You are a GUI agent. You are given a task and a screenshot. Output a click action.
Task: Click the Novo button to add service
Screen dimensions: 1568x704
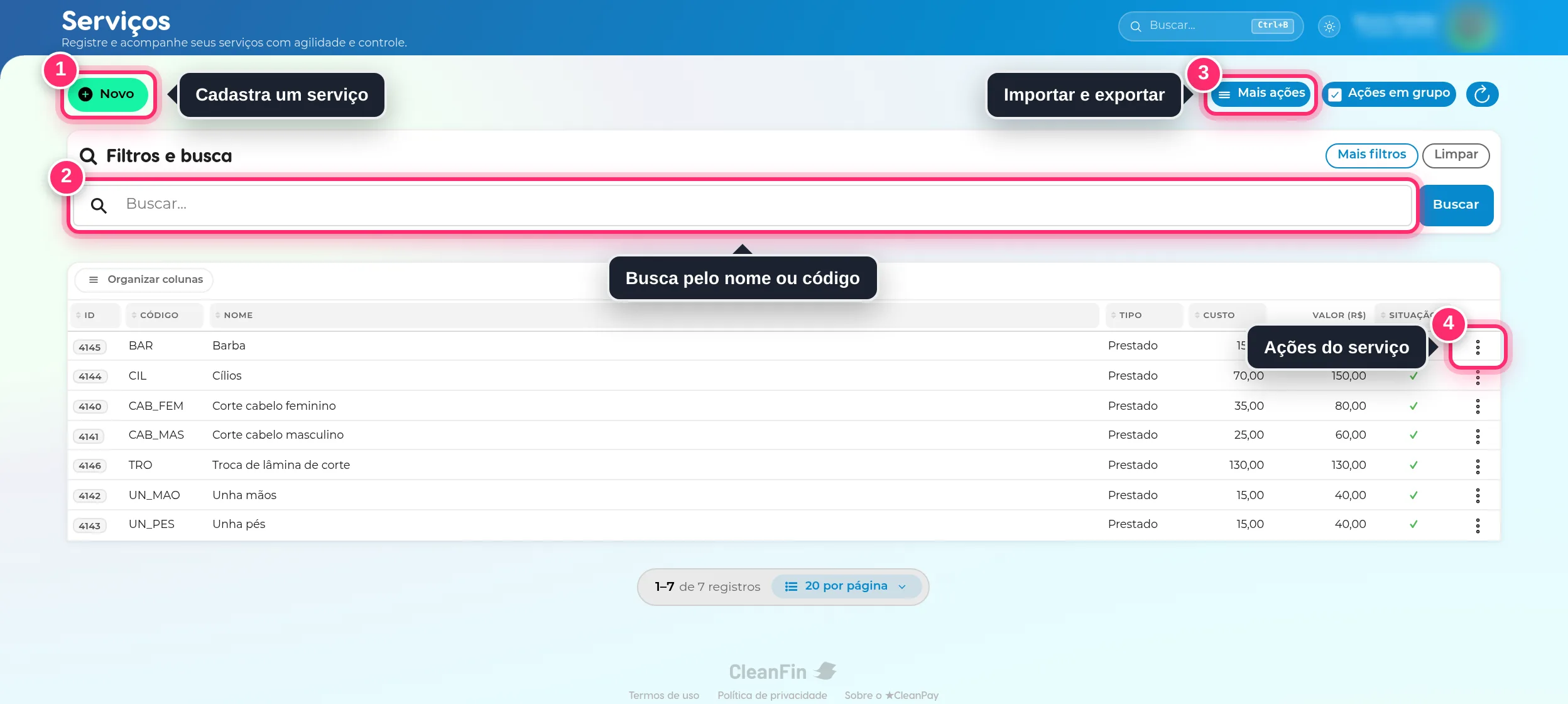(x=108, y=94)
